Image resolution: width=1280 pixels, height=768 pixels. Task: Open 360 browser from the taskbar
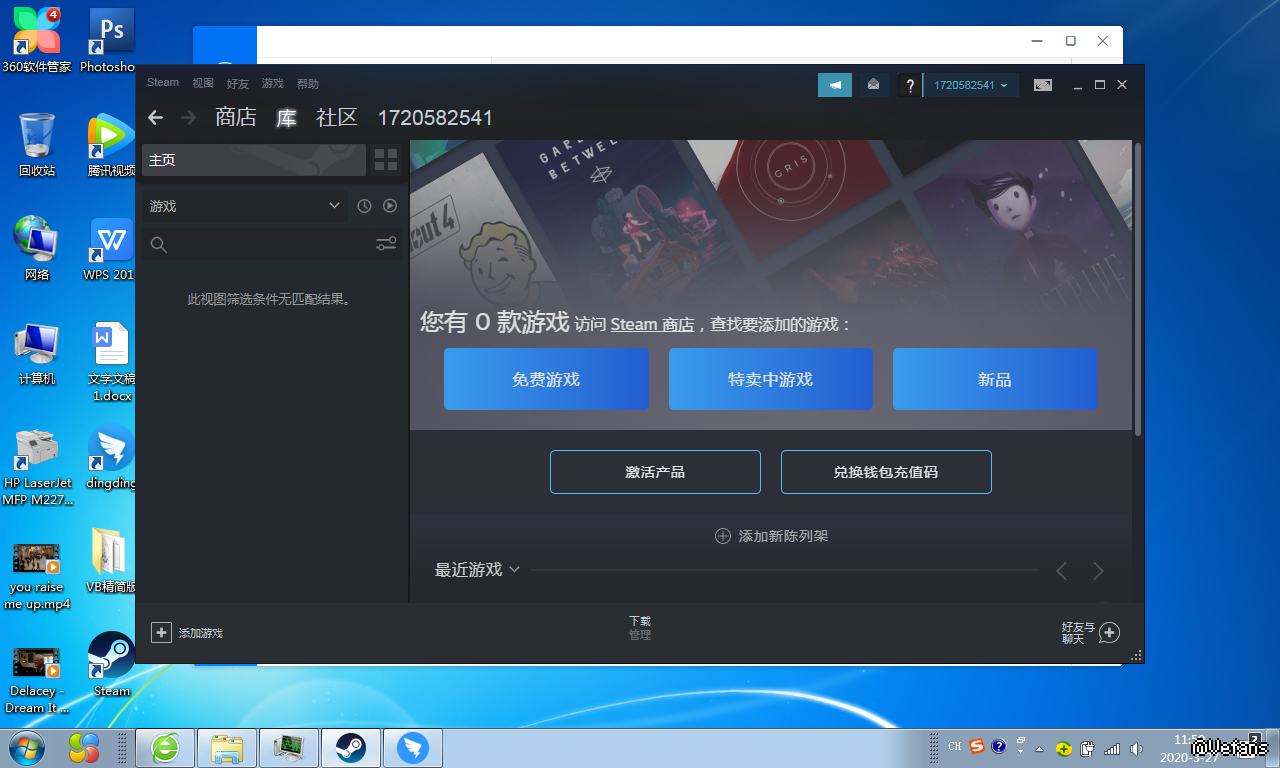[x=165, y=747]
